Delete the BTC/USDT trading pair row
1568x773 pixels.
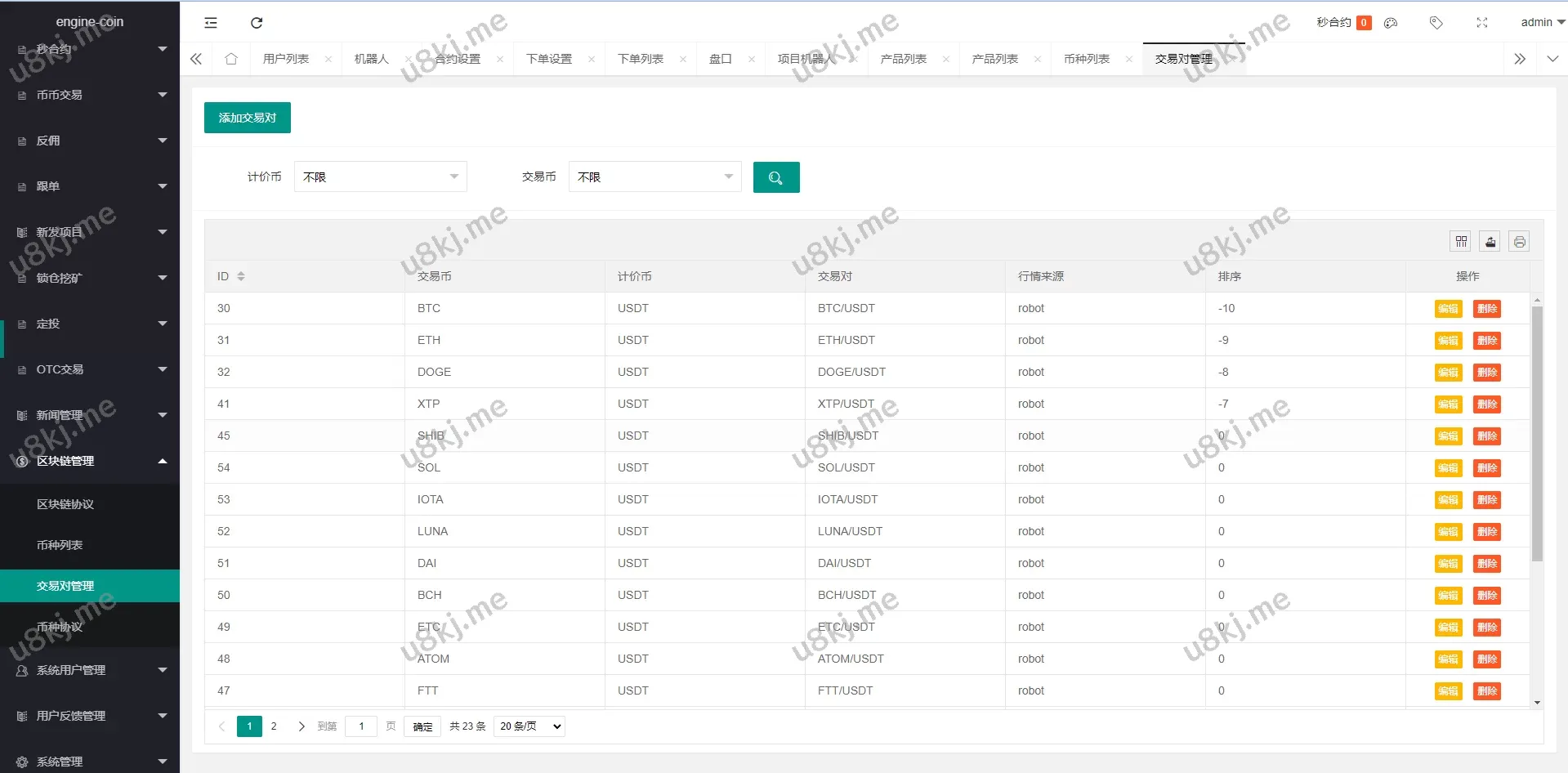[1486, 309]
